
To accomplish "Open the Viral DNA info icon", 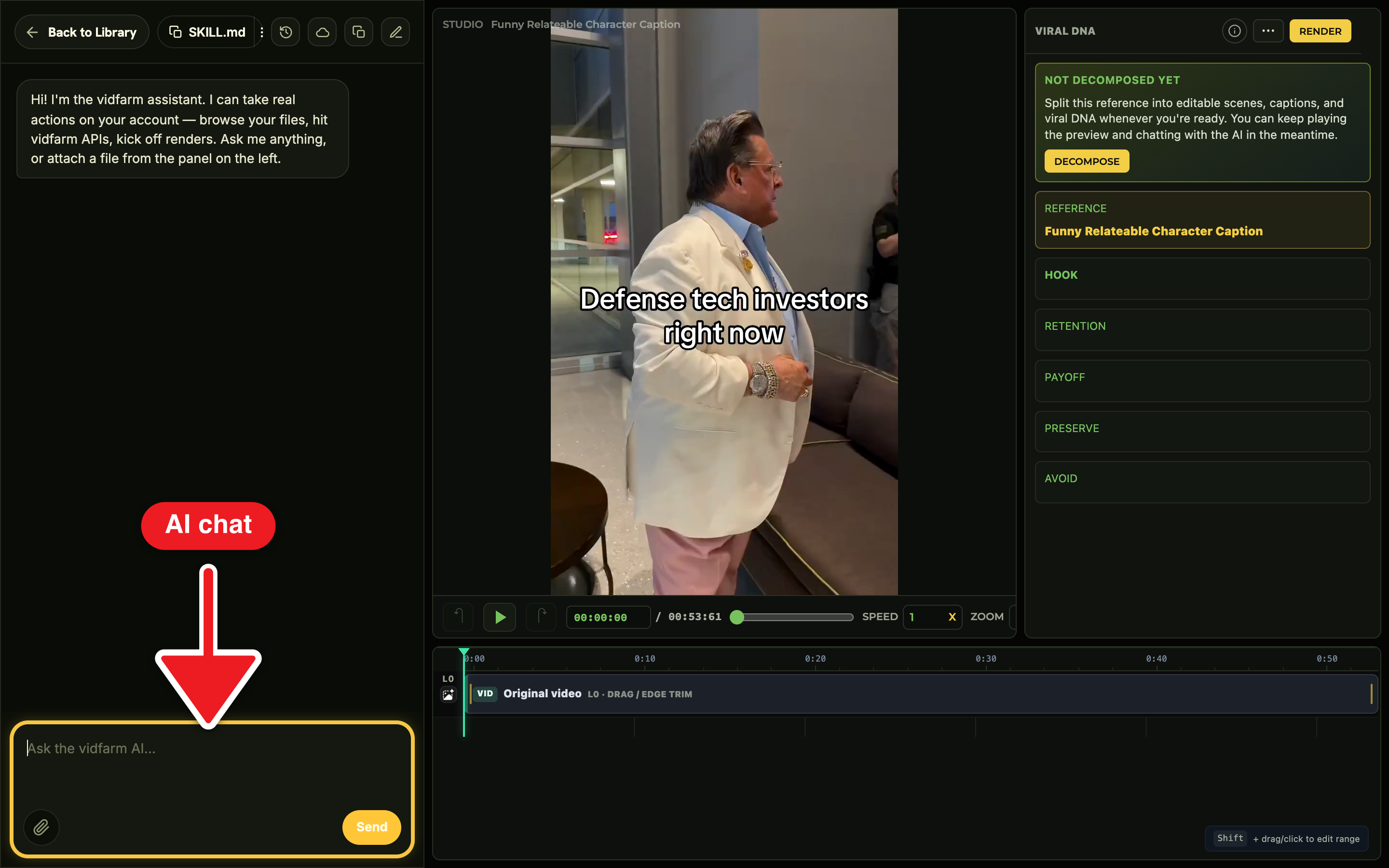I will (1234, 31).
